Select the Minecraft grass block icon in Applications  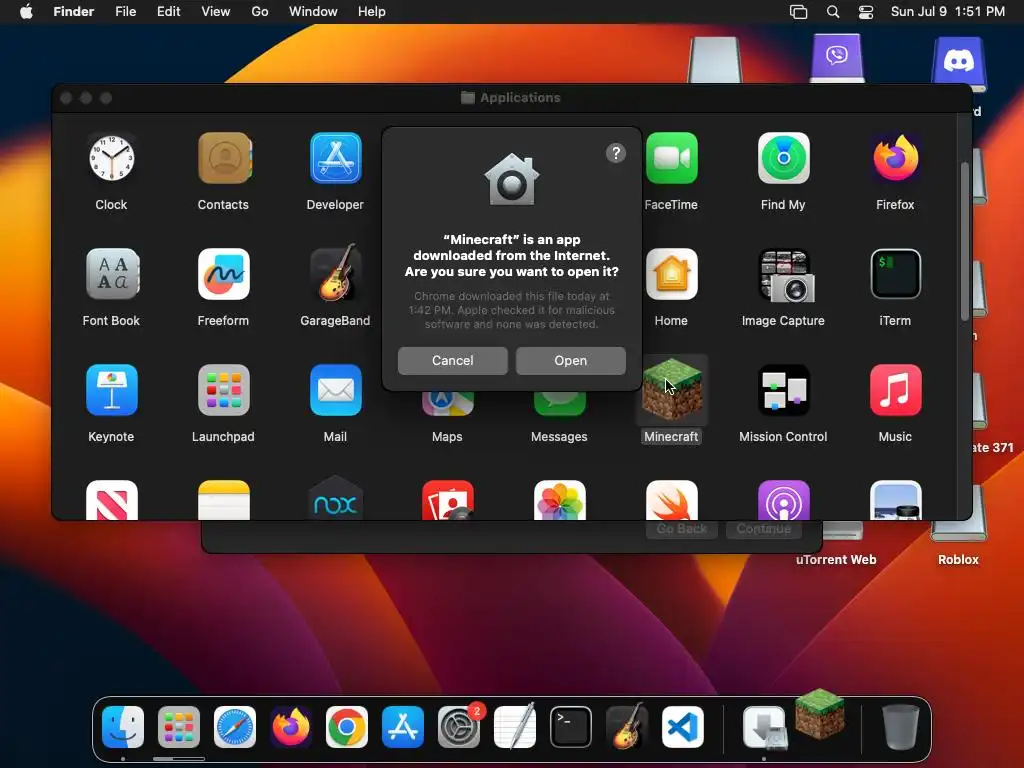tap(671, 390)
